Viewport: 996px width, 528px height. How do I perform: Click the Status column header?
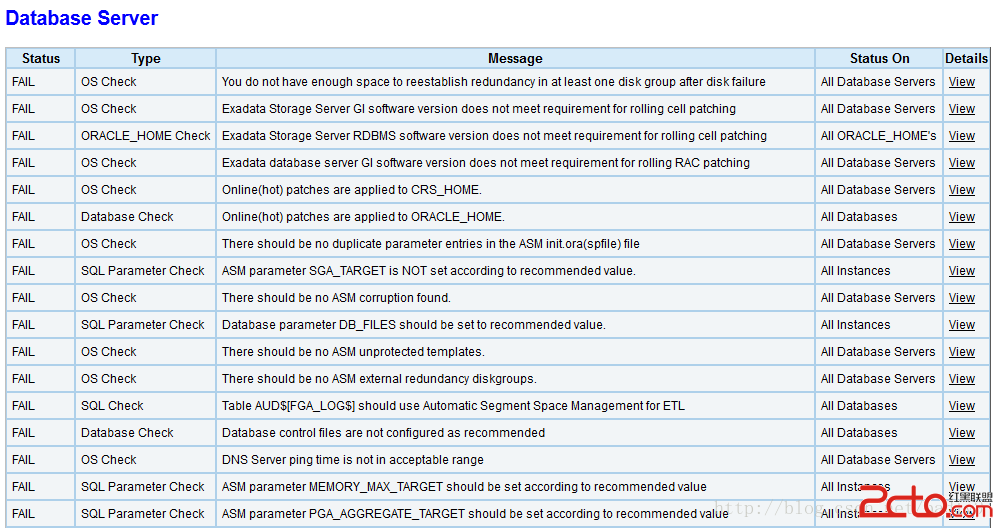[x=41, y=58]
